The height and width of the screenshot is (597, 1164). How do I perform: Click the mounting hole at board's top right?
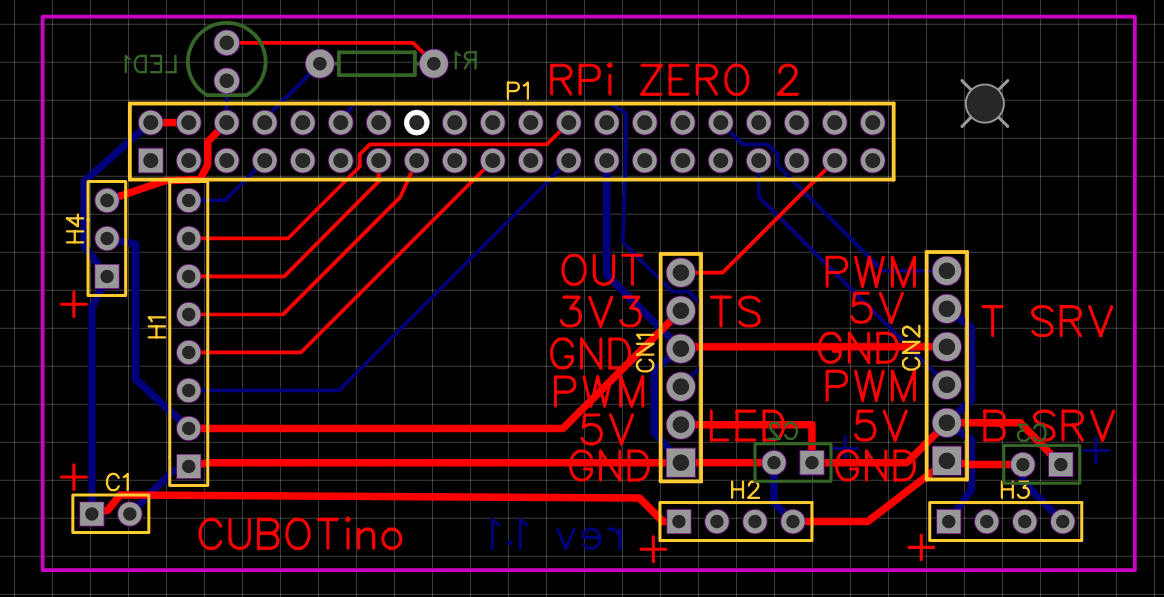click(x=985, y=104)
